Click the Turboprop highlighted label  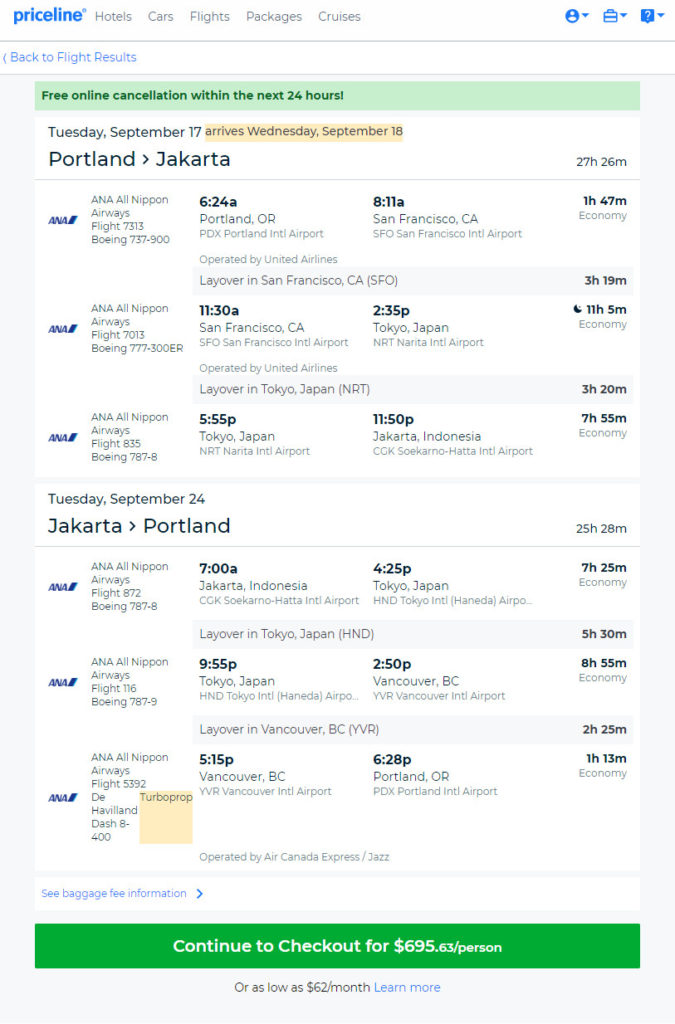tap(166, 797)
